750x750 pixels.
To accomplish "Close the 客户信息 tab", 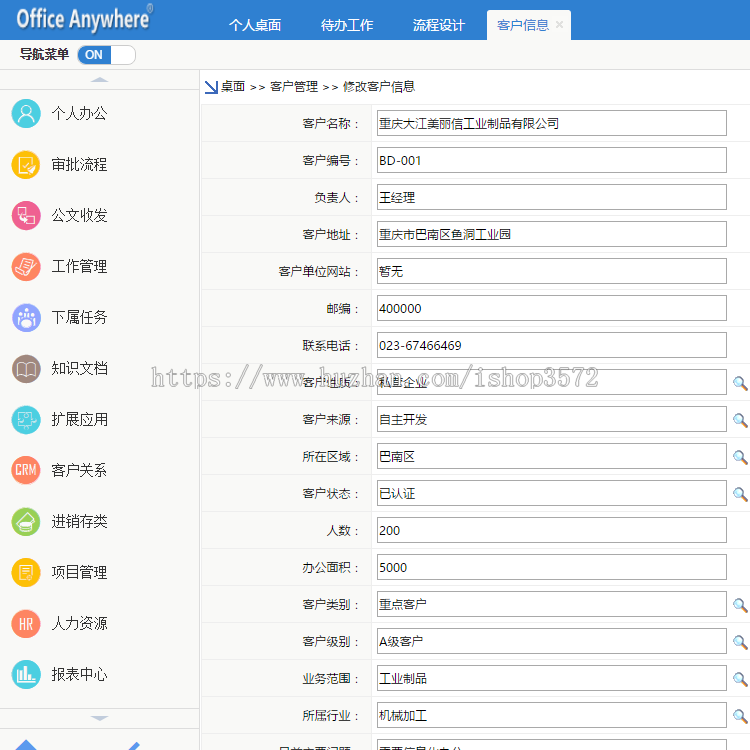I will coord(559,24).
